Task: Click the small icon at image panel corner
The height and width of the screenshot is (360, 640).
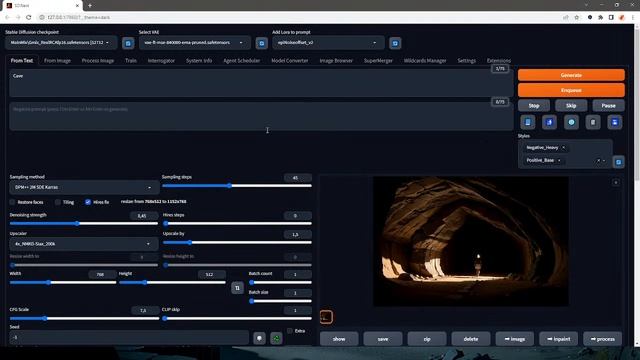Action: click(x=616, y=182)
